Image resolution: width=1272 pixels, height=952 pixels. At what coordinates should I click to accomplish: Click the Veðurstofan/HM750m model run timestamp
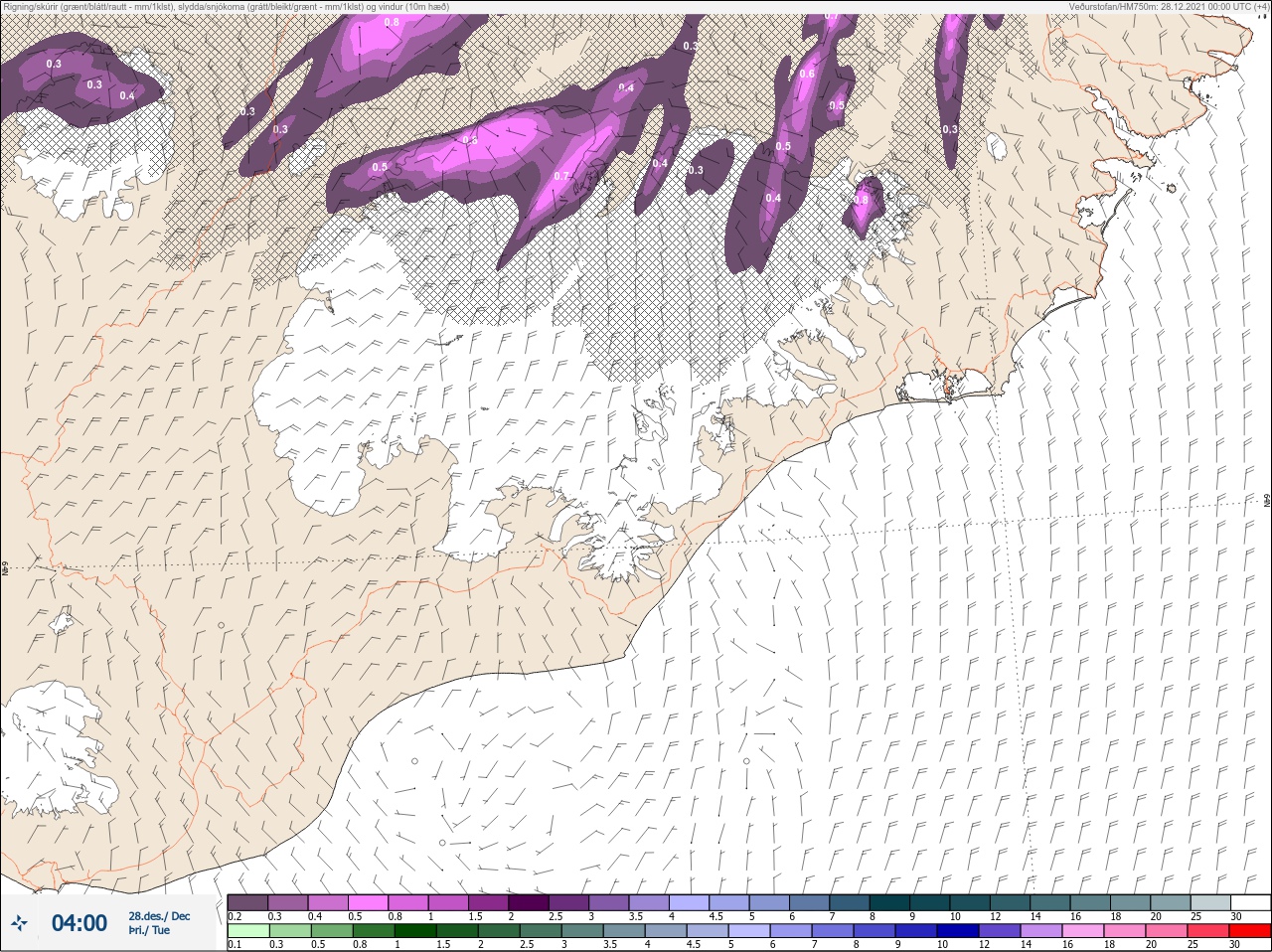tap(1169, 7)
